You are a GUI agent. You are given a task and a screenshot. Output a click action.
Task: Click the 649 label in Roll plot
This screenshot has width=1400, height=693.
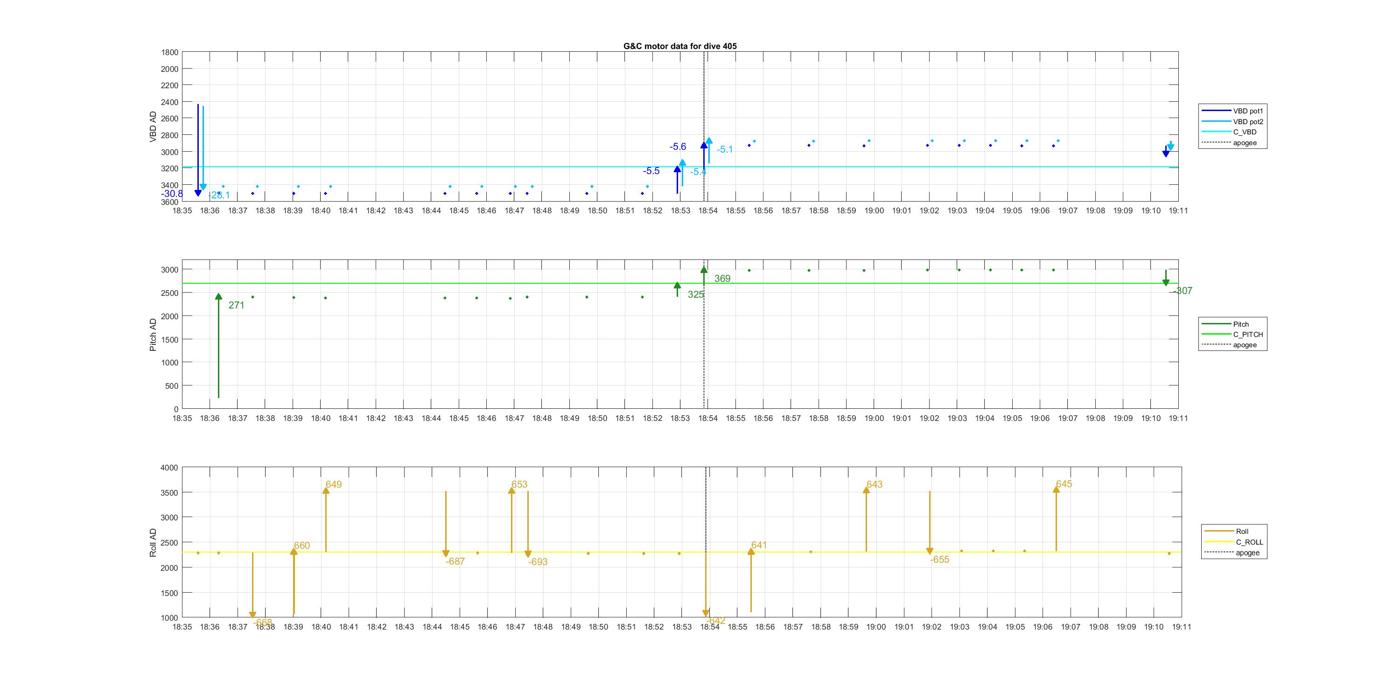[x=334, y=485]
